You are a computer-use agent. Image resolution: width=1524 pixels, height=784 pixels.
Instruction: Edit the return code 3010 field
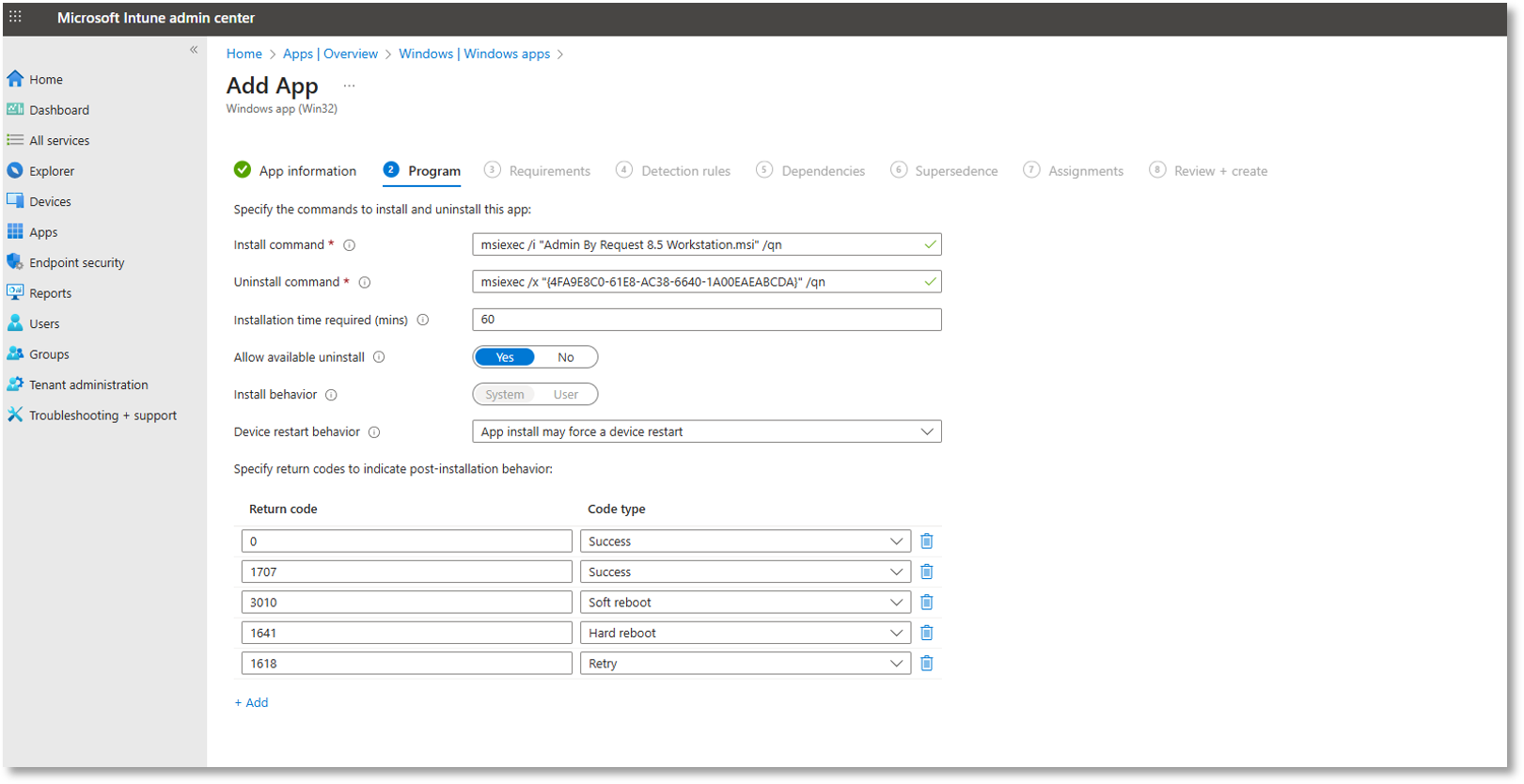(x=407, y=603)
